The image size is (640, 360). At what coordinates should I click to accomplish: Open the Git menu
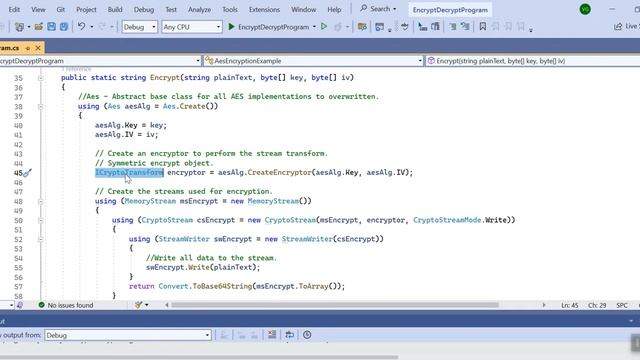(61, 9)
